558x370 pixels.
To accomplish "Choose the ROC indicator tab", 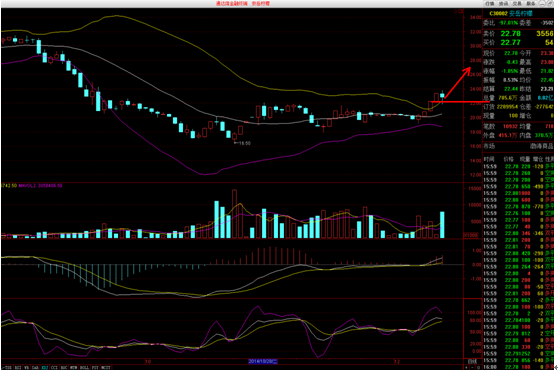I will click(64, 367).
